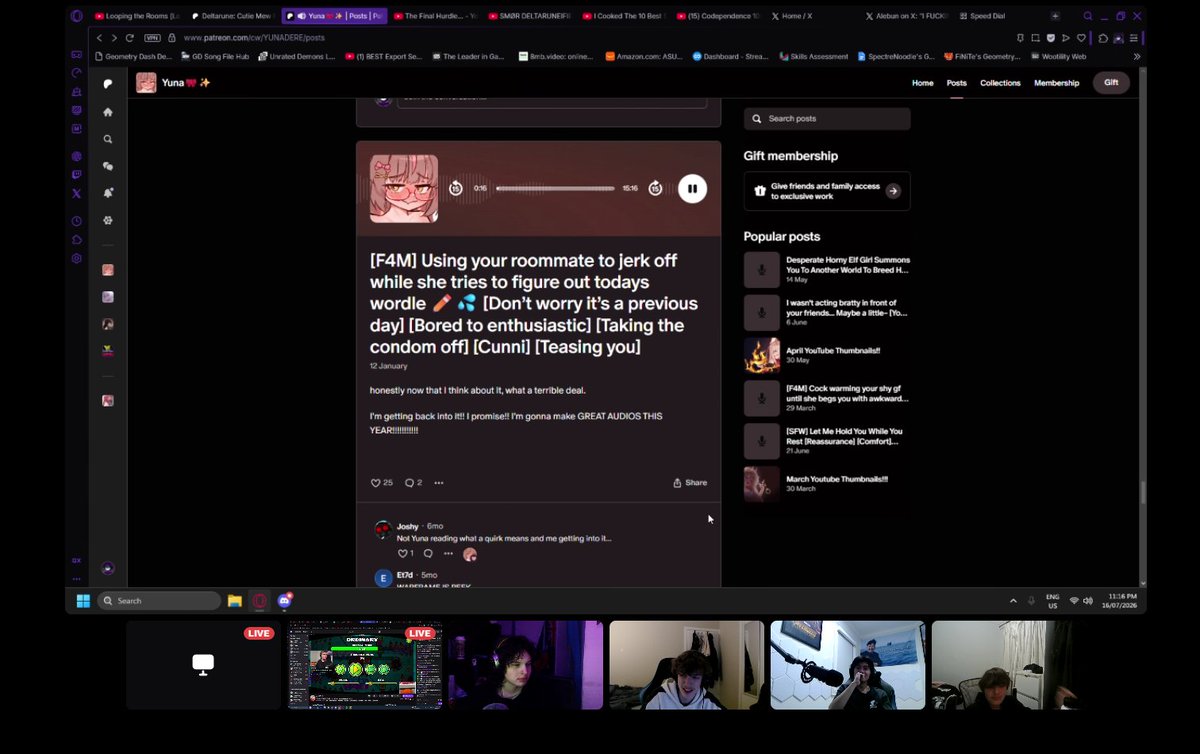The width and height of the screenshot is (1200, 754).
Task: Open File Explorer from taskbar
Action: pyautogui.click(x=235, y=601)
